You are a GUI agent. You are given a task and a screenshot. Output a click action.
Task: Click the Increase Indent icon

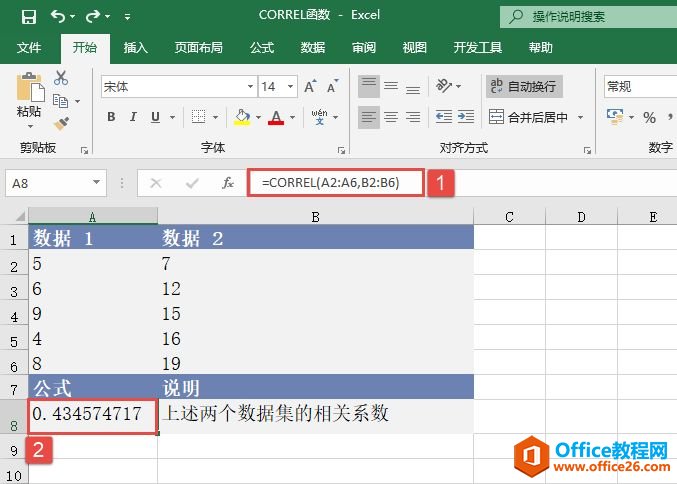pyautogui.click(x=466, y=117)
